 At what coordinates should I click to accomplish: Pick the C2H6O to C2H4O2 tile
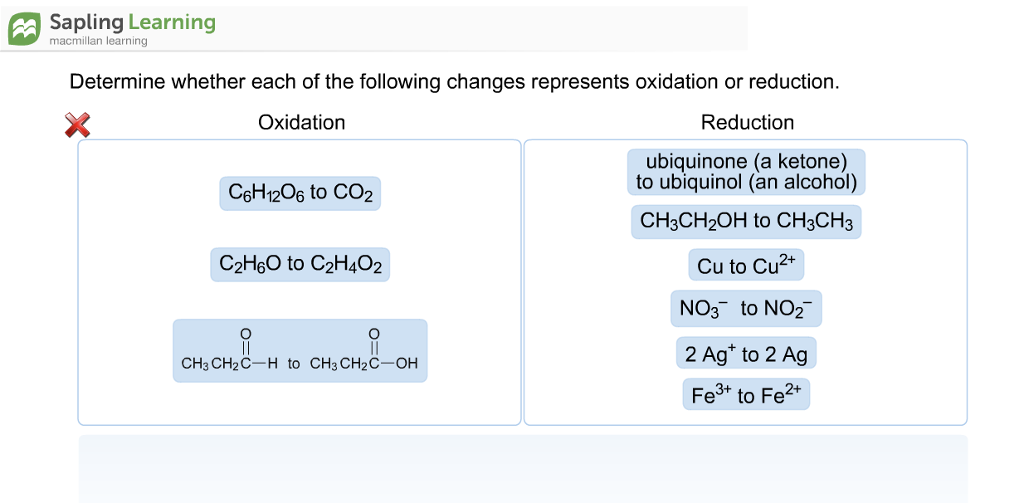click(300, 264)
